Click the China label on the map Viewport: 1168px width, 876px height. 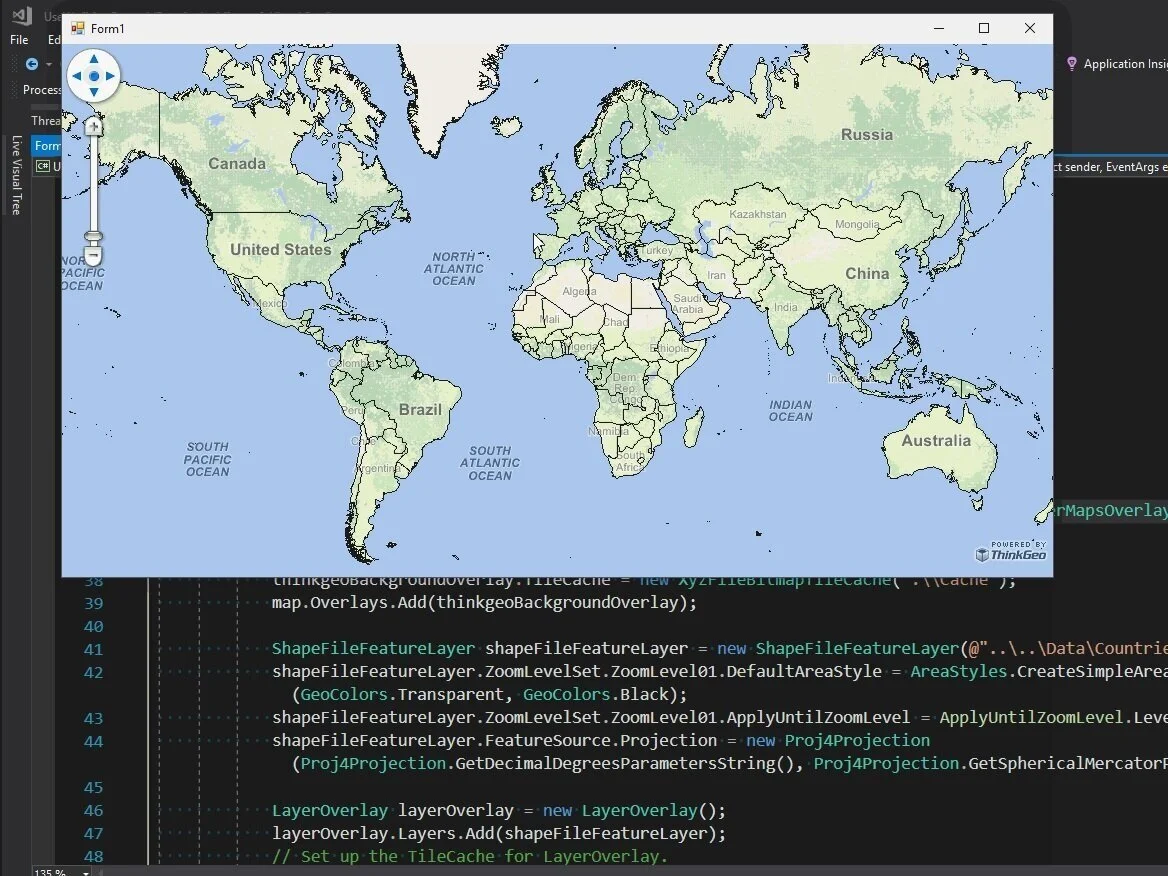(867, 273)
